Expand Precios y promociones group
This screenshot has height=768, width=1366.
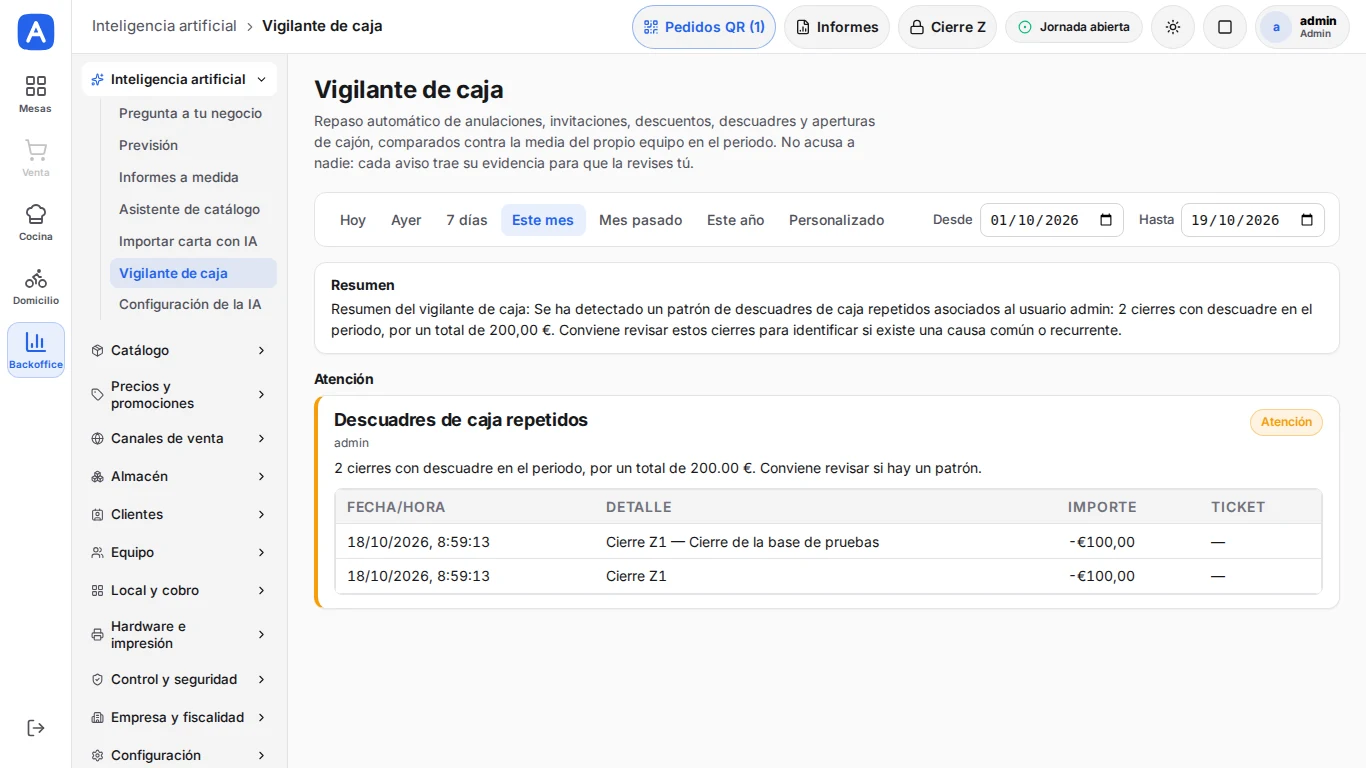click(179, 395)
